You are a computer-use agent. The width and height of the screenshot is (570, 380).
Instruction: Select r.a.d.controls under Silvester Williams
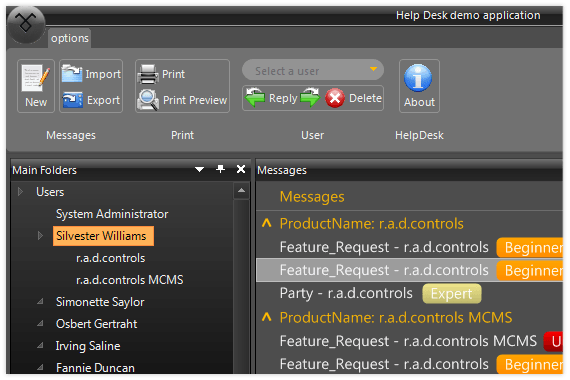tap(111, 258)
